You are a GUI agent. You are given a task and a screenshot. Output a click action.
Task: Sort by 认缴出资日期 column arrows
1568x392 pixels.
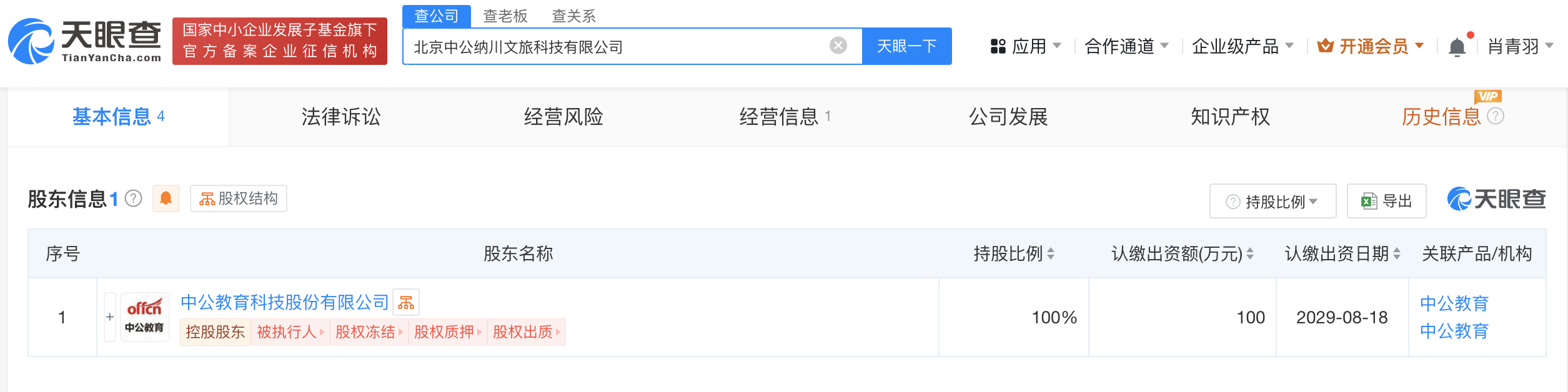pos(1397,253)
